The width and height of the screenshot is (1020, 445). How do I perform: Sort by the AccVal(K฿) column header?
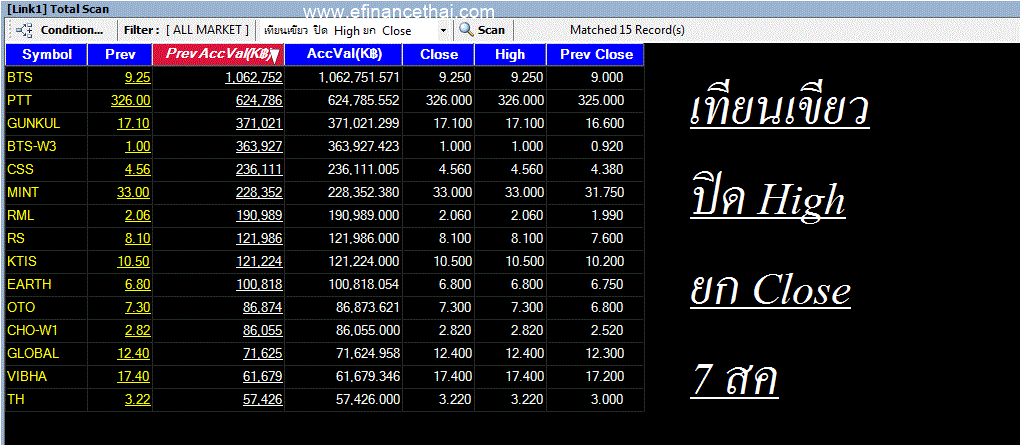point(343,55)
